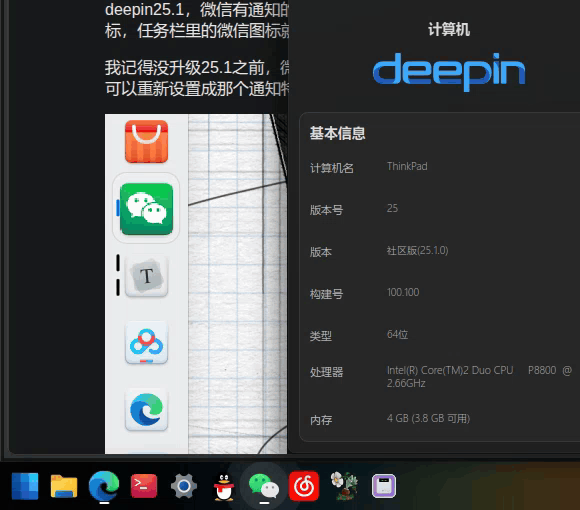580x510 pixels.
Task: Open the purple device icon on taskbar
Action: 384,486
